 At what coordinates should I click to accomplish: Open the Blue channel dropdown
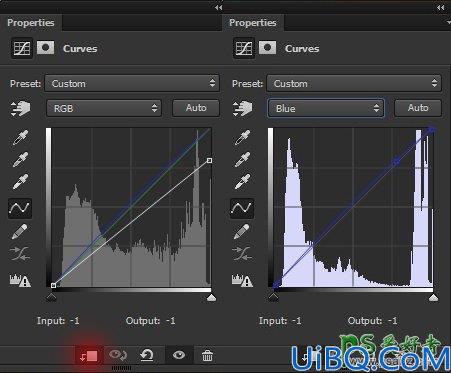326,108
